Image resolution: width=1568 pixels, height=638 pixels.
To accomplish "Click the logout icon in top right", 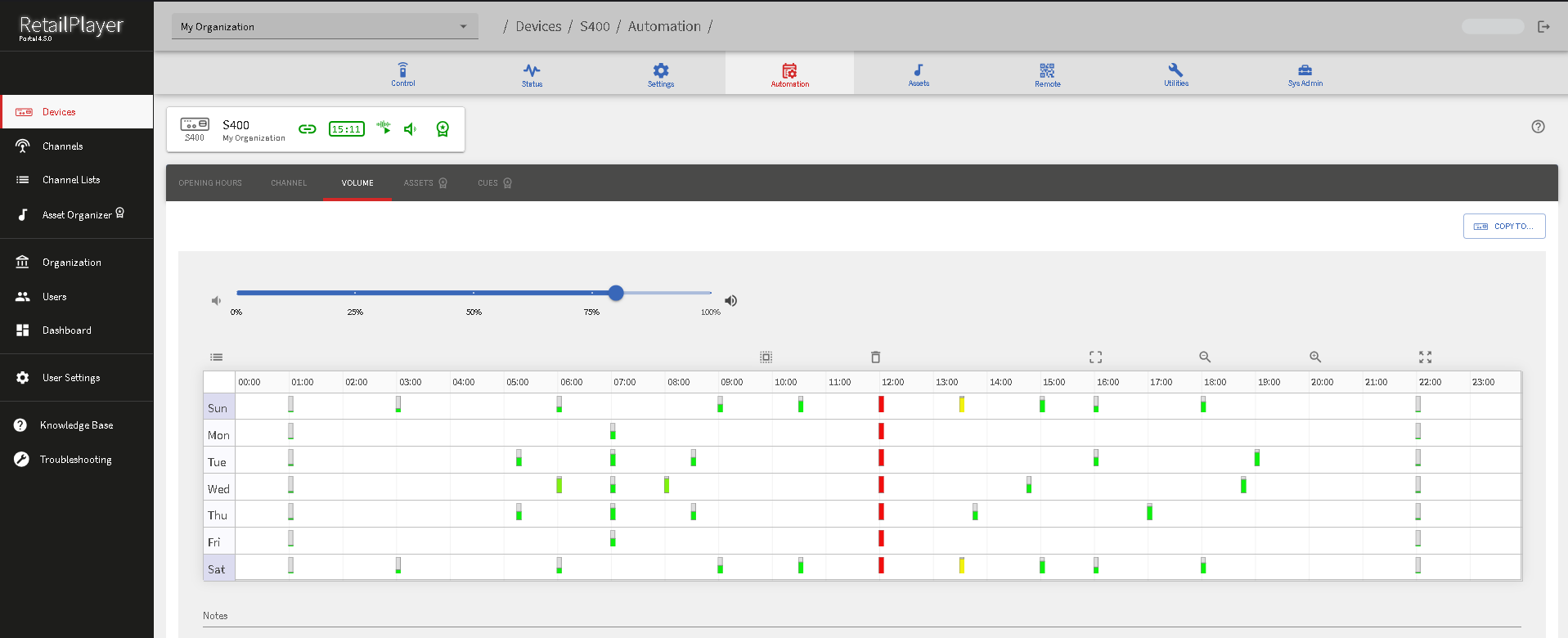I will click(x=1543, y=27).
